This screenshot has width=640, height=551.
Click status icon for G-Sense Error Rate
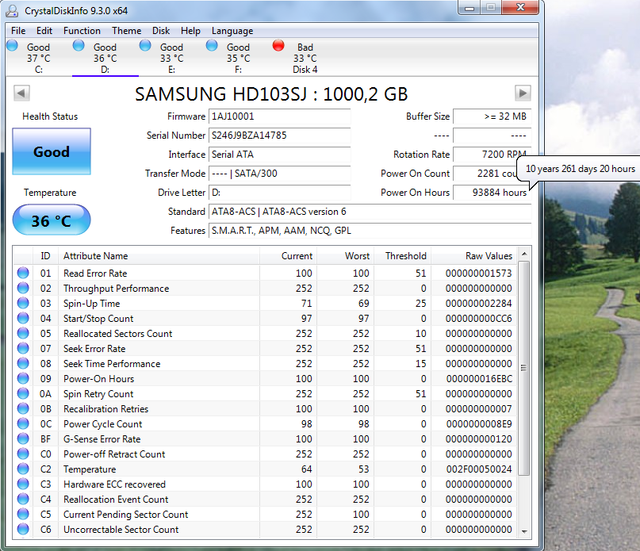tap(23, 439)
